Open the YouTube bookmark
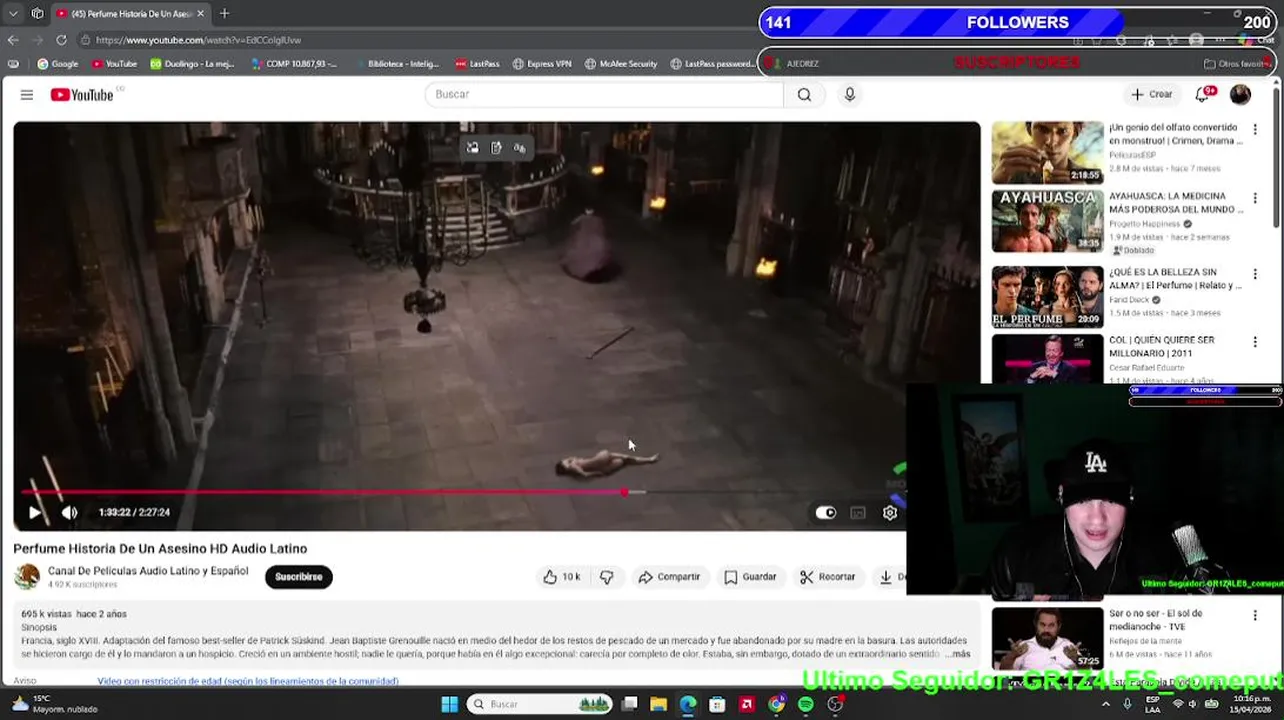Screen dimensions: 1284x720 (x=114, y=64)
